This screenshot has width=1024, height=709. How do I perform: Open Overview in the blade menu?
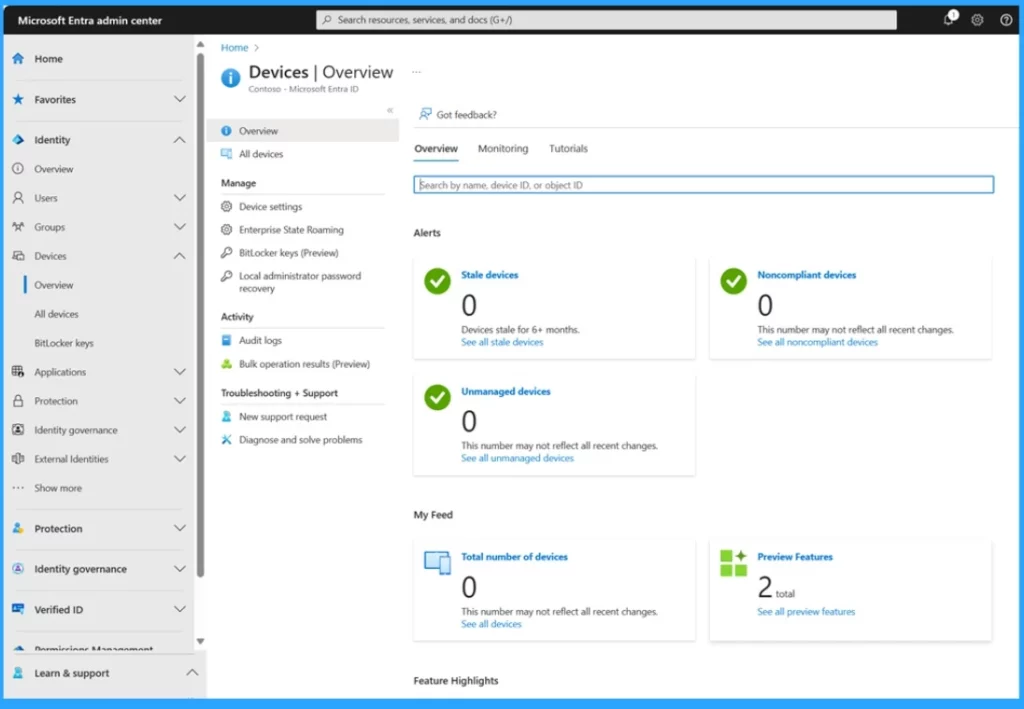pyautogui.click(x=303, y=131)
